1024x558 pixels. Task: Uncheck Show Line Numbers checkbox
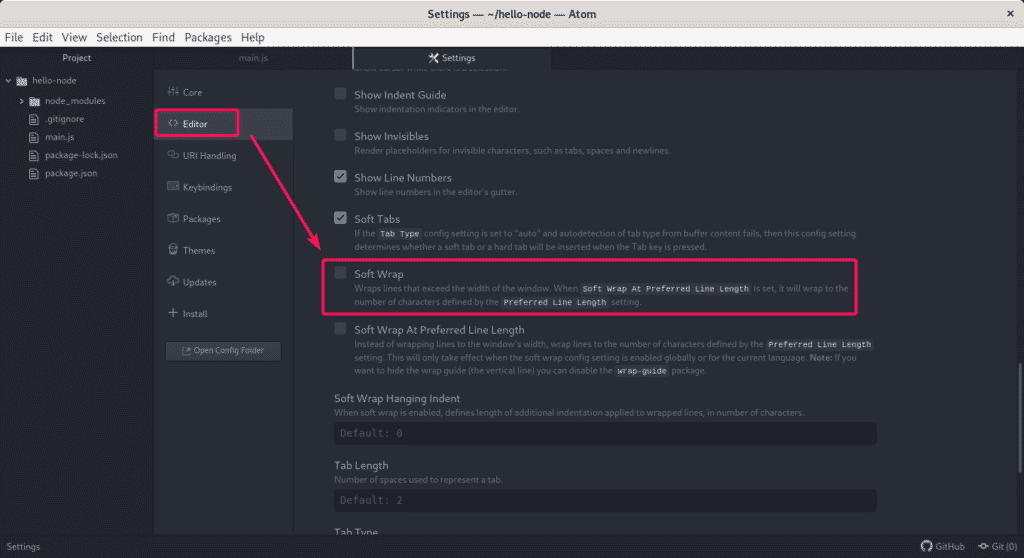click(x=340, y=176)
